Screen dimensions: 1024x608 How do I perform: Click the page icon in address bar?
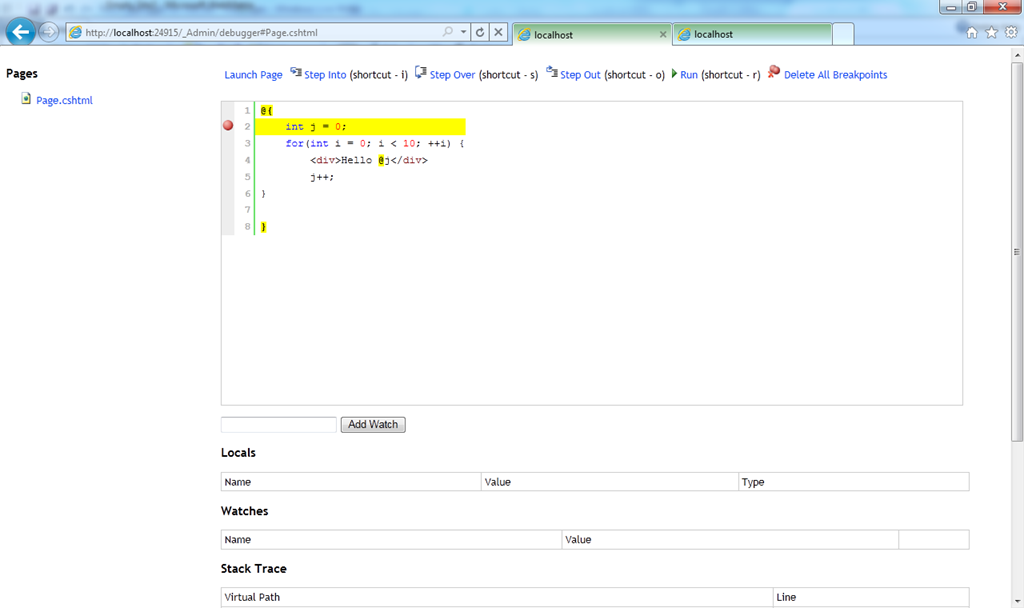[x=76, y=33]
